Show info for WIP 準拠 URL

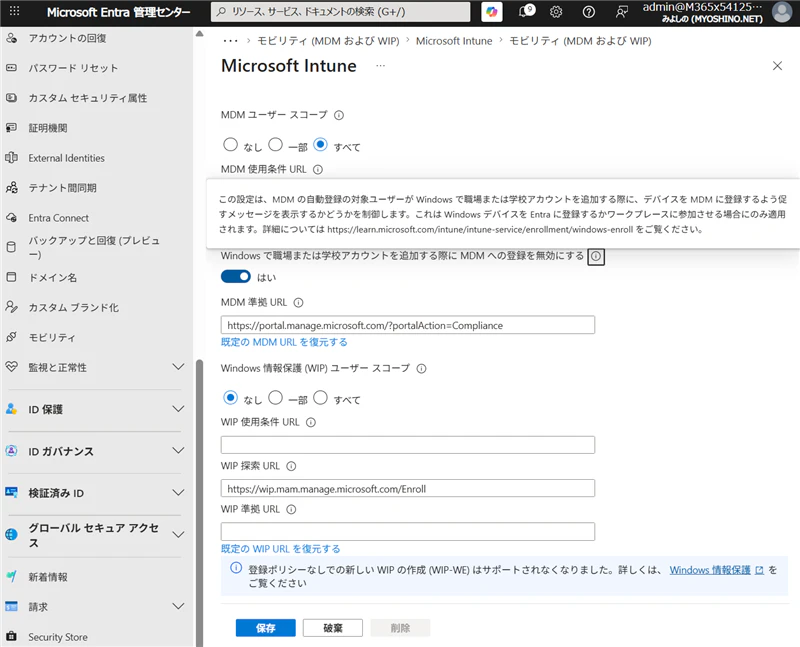click(x=291, y=509)
